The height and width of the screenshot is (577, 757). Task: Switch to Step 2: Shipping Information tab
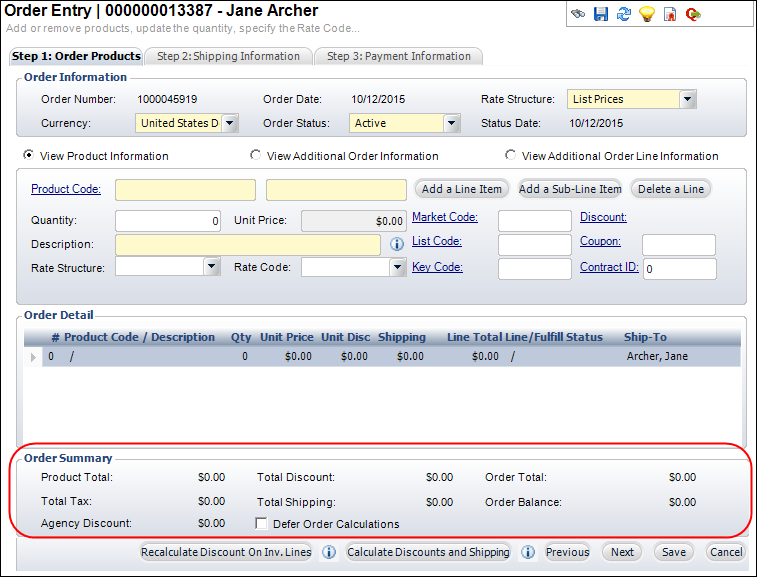[x=228, y=56]
